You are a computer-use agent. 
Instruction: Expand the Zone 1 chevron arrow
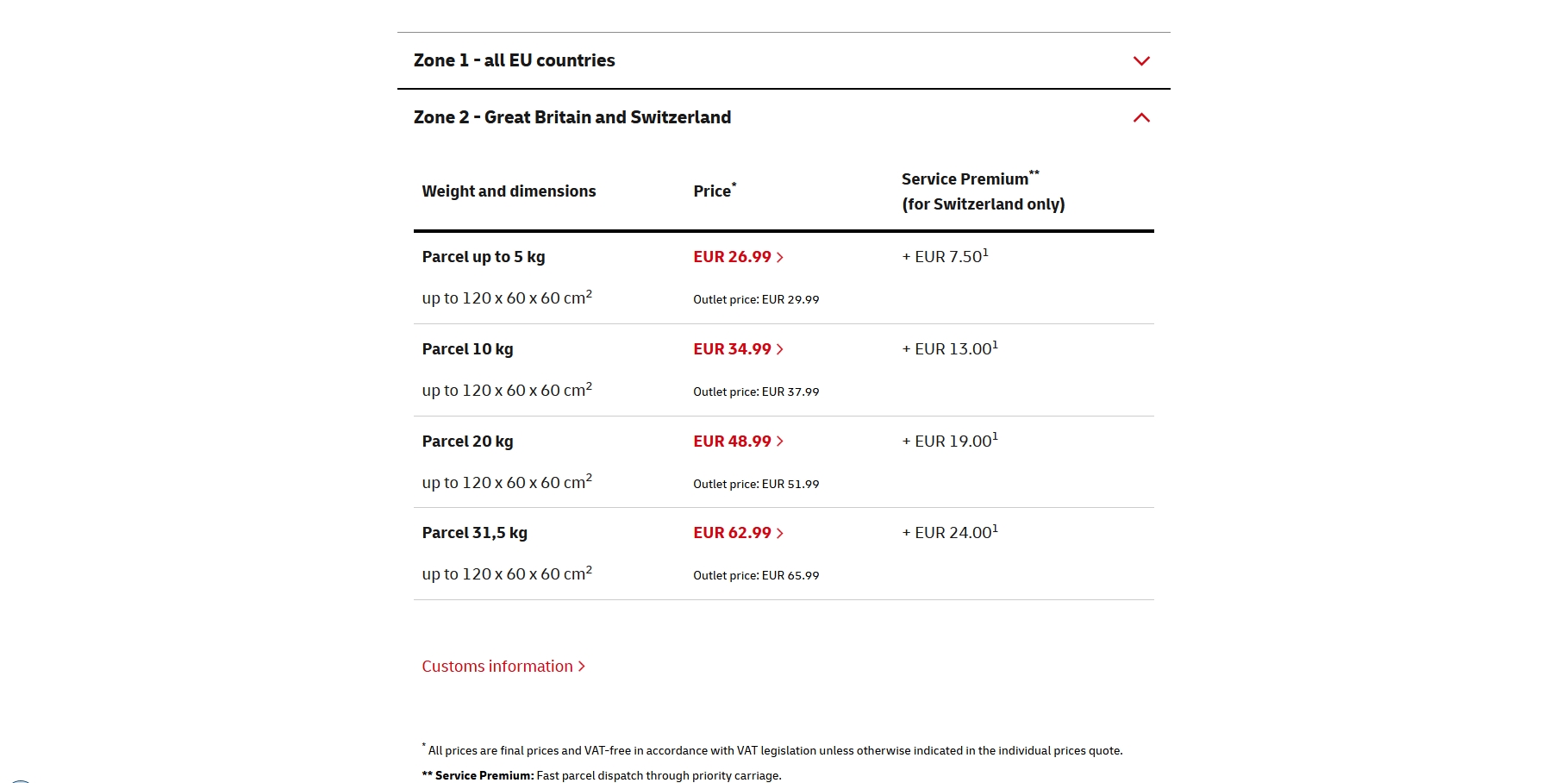pyautogui.click(x=1141, y=61)
